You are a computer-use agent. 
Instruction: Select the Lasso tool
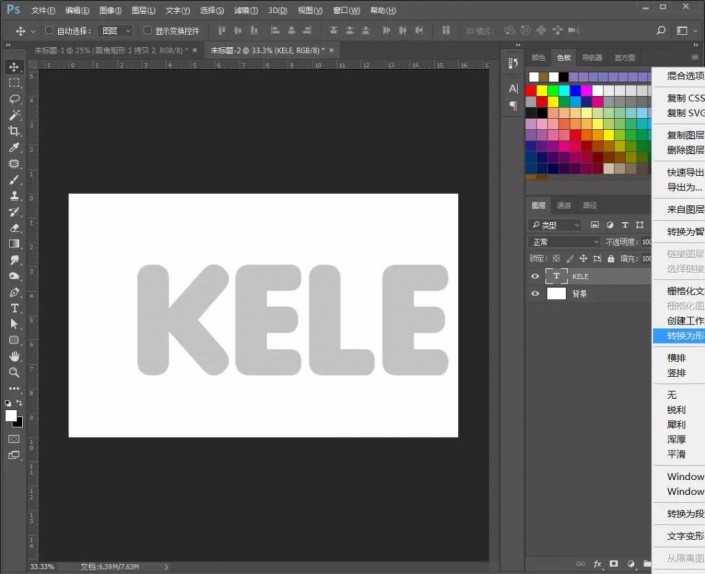click(14, 99)
